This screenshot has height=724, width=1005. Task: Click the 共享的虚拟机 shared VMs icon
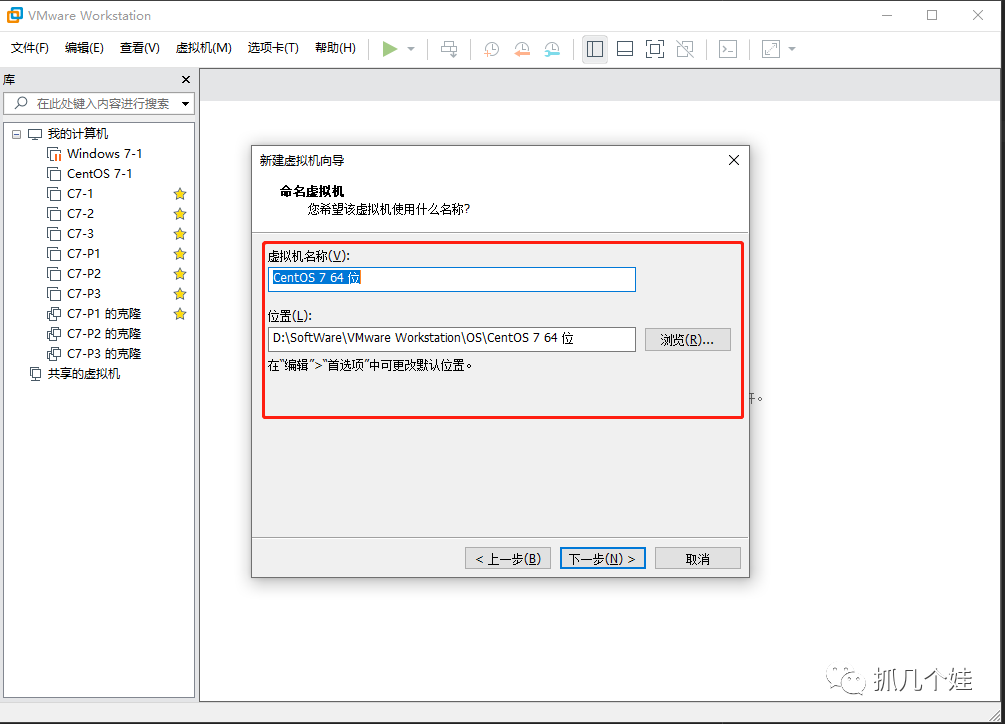(x=36, y=374)
